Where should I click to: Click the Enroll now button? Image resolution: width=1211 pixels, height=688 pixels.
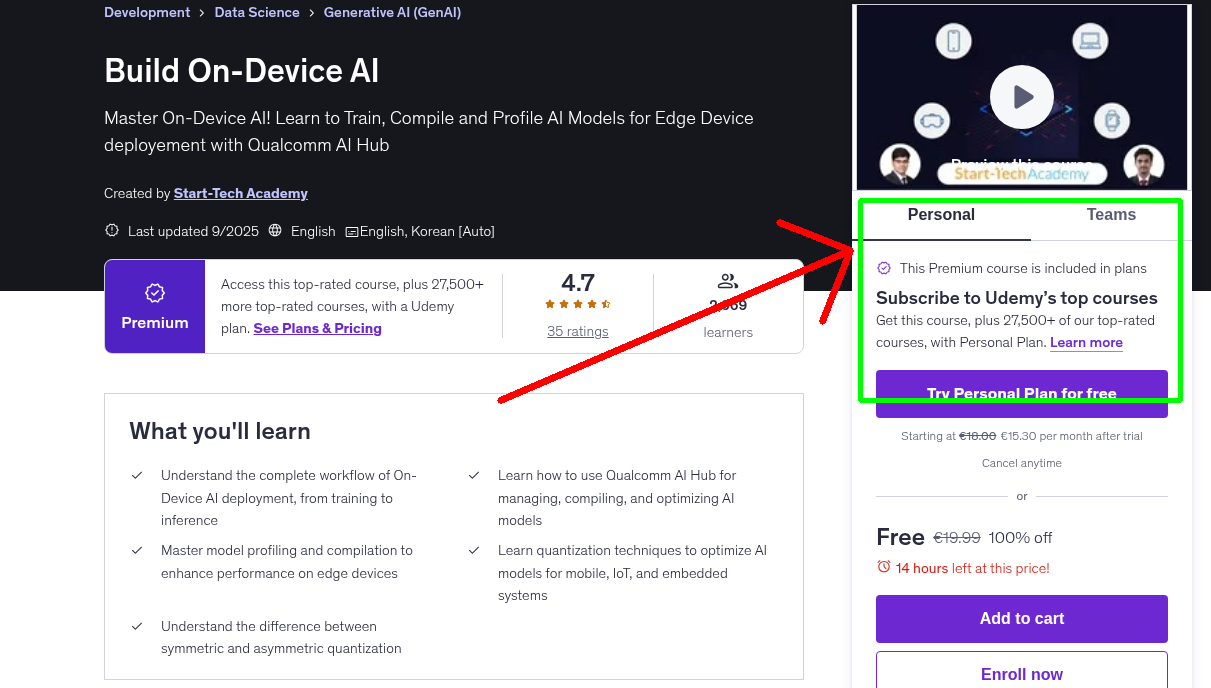[1022, 674]
